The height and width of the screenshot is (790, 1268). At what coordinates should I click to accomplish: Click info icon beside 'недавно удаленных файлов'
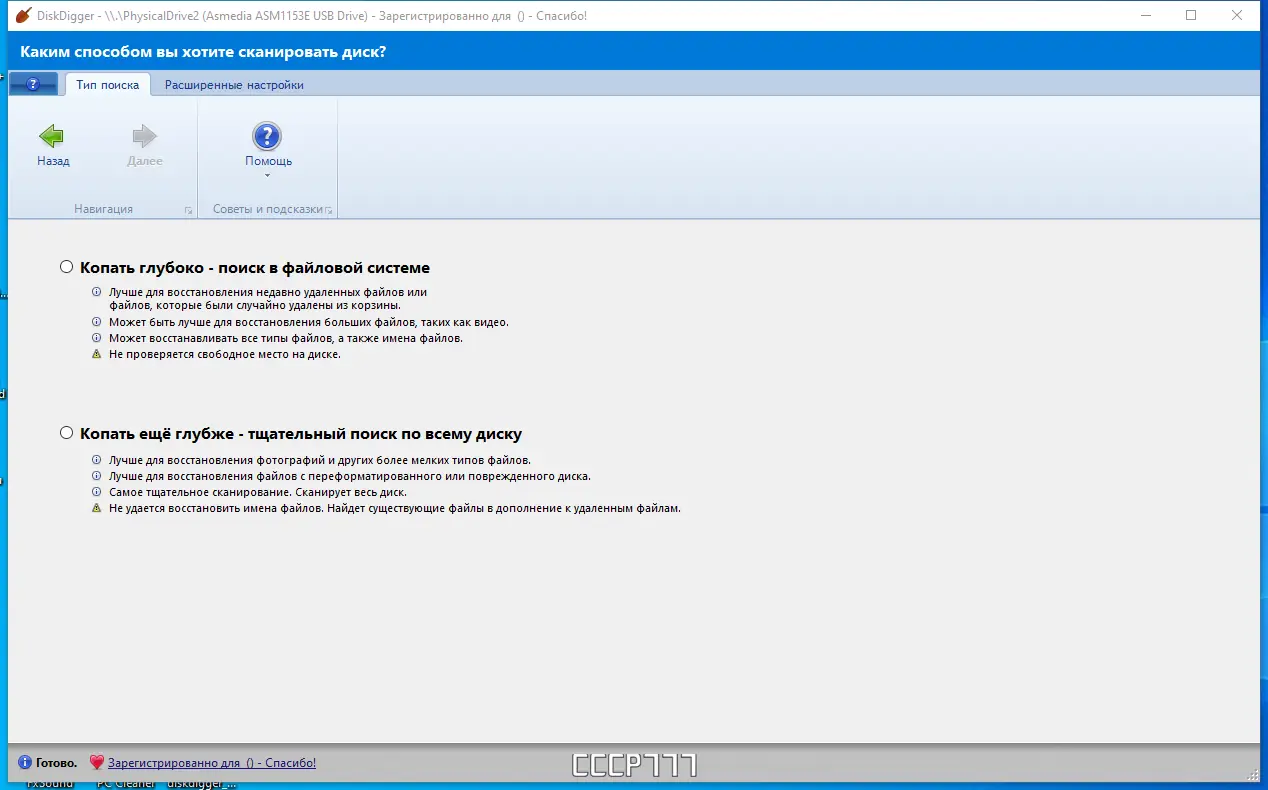97,292
